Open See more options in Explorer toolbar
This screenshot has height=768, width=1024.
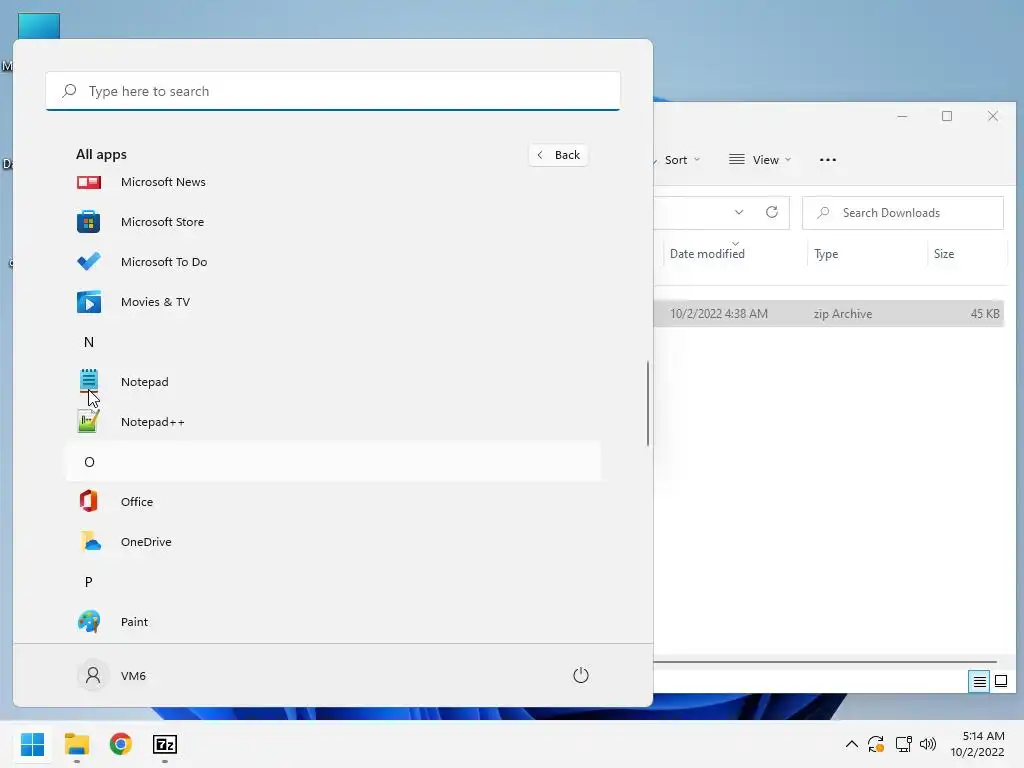[x=827, y=160]
